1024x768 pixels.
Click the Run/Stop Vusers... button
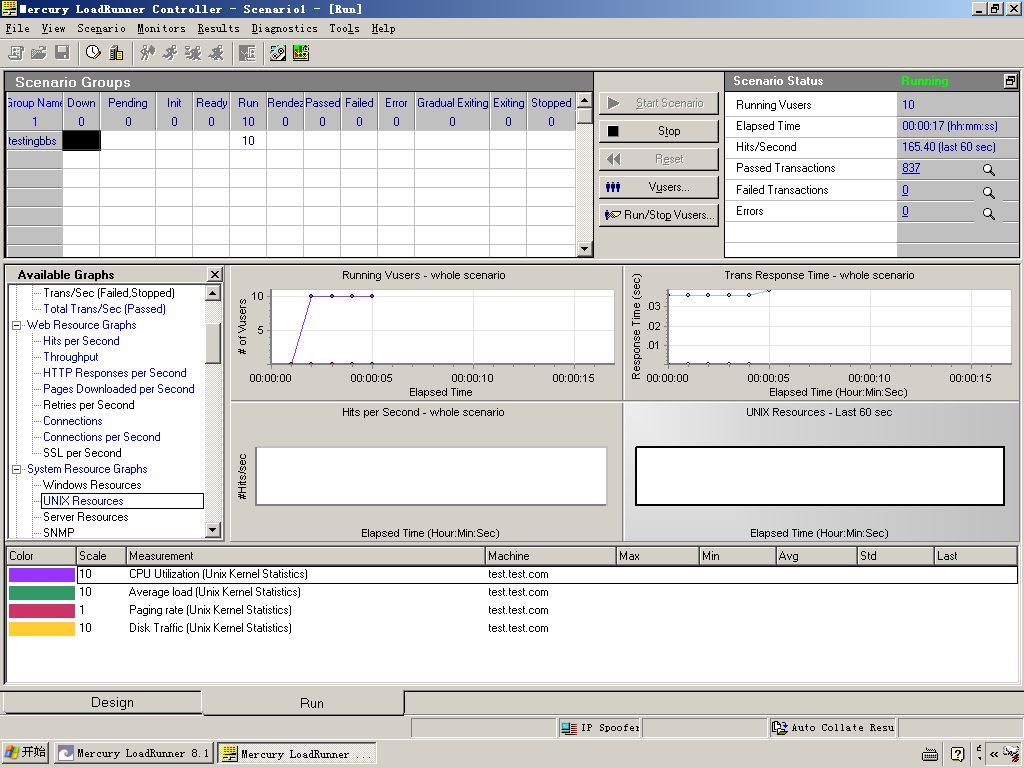pos(658,215)
